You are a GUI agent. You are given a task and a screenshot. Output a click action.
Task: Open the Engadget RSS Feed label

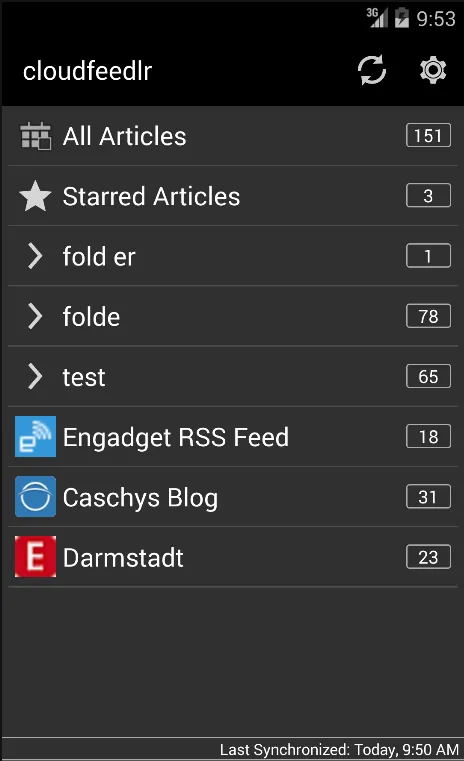point(176,437)
